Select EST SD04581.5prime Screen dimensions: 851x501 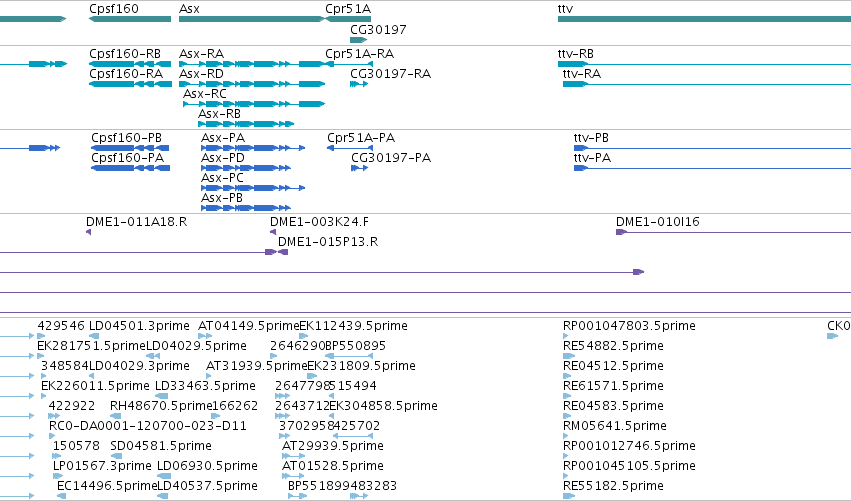(x=161, y=447)
